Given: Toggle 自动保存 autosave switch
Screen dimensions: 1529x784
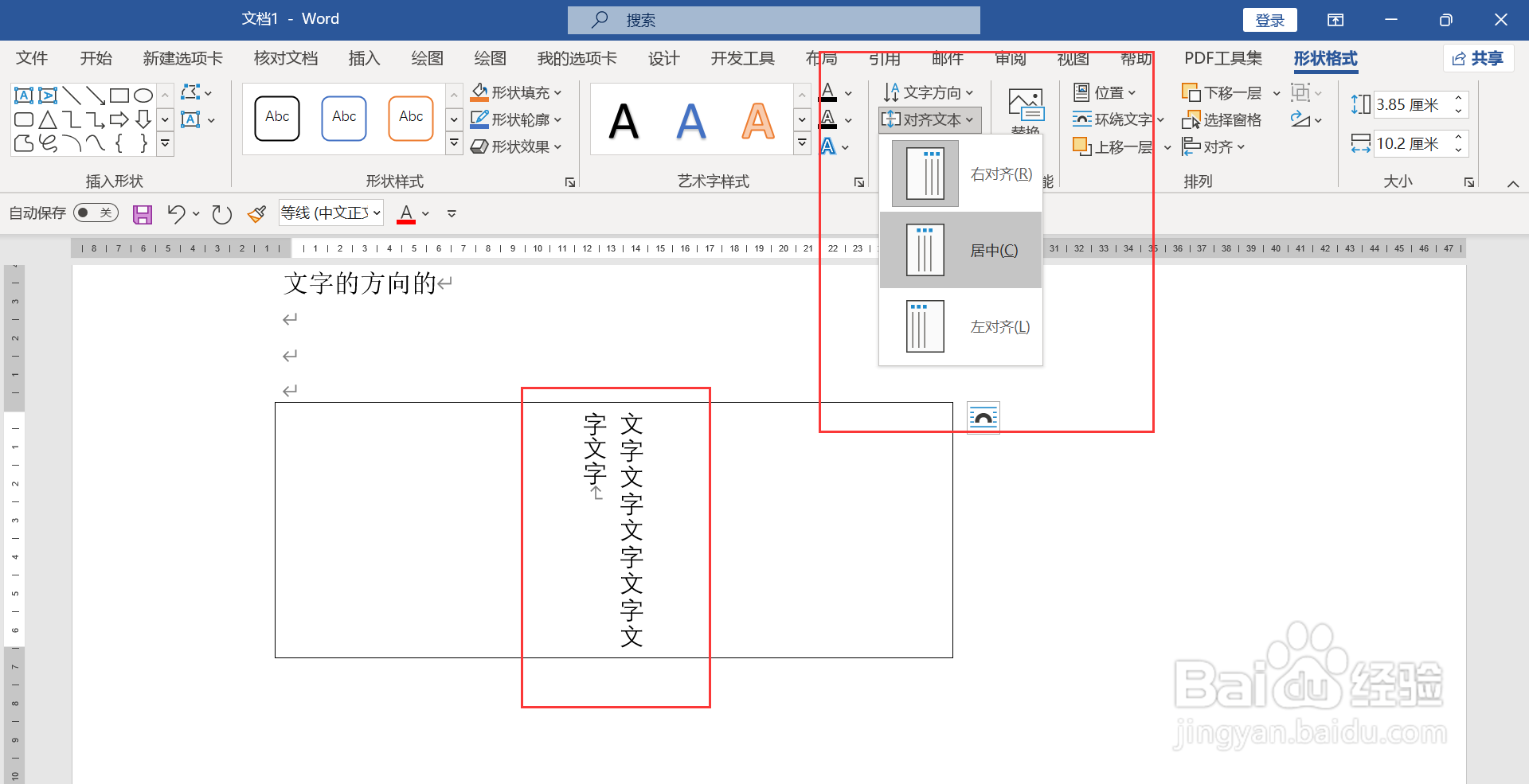Looking at the screenshot, I should click(95, 213).
